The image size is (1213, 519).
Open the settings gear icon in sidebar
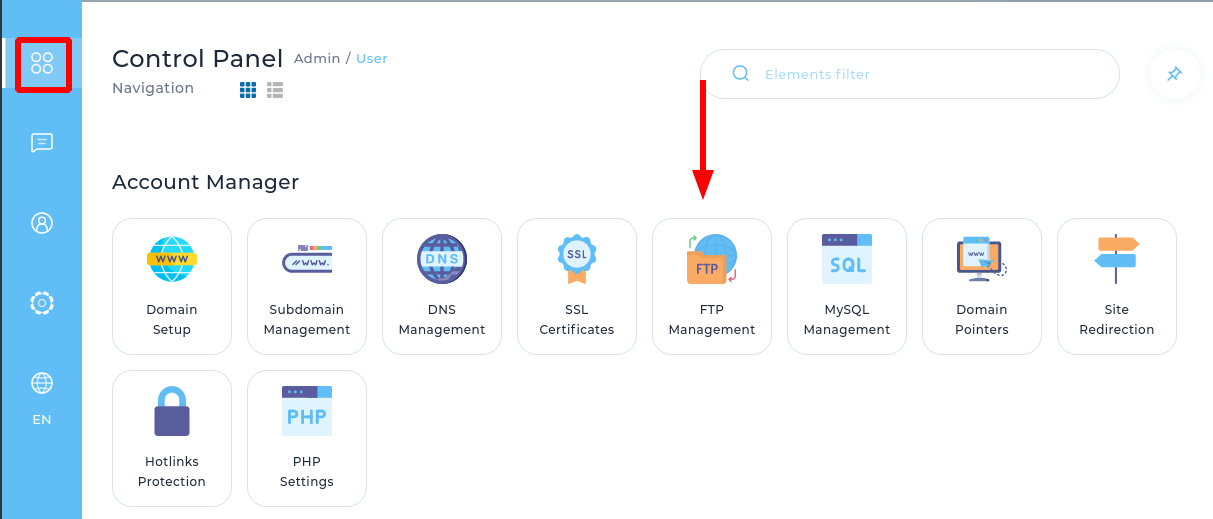point(42,302)
